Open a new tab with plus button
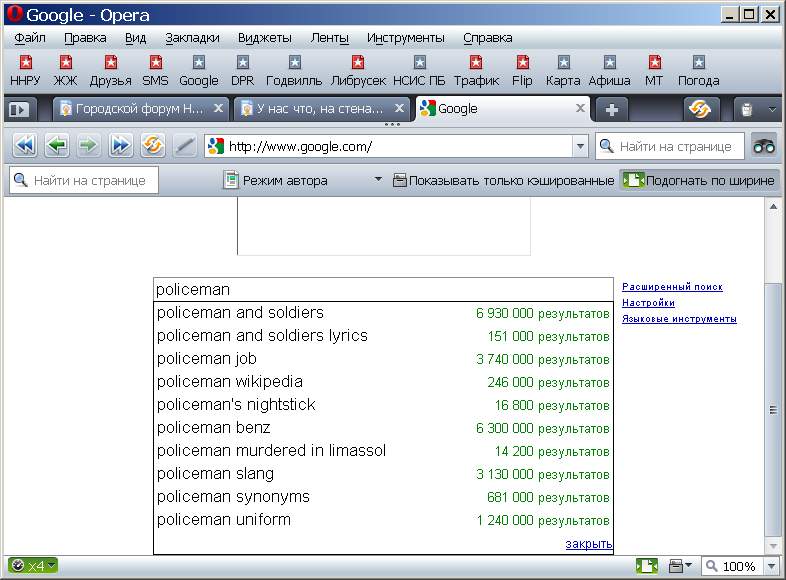The image size is (786, 580). coord(612,109)
